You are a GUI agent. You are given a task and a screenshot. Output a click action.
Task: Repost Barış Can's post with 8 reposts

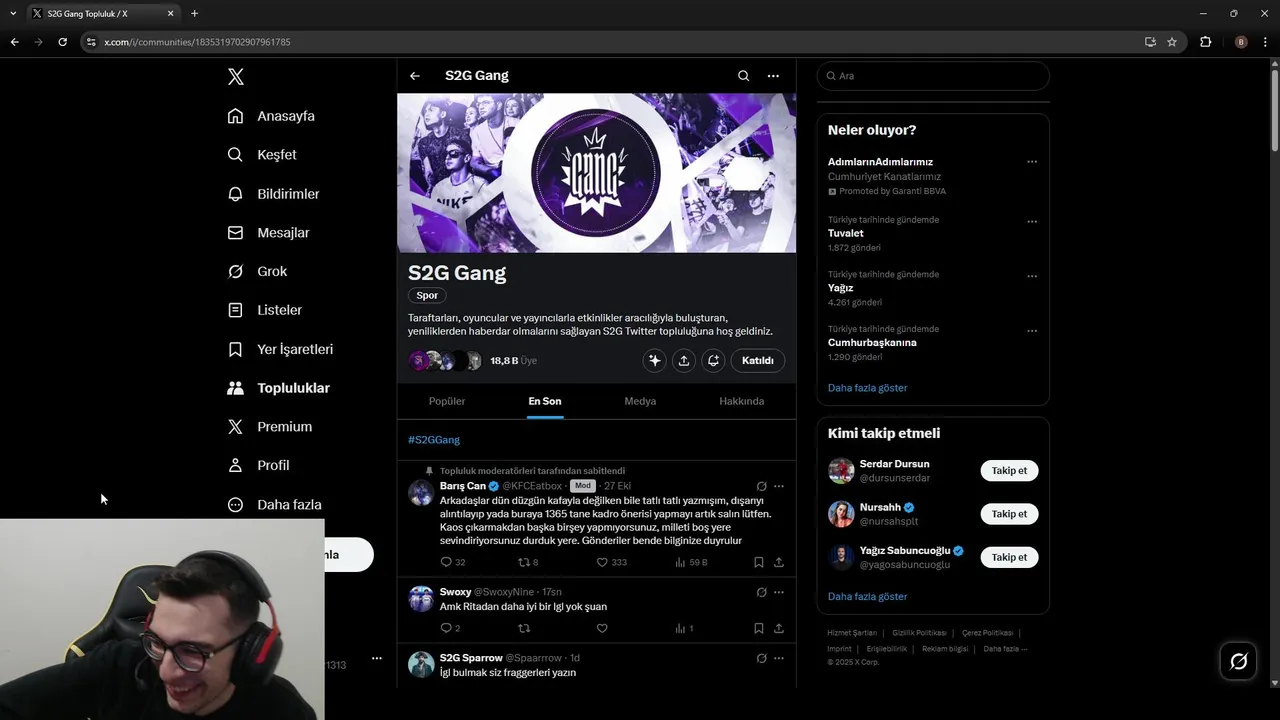528,562
